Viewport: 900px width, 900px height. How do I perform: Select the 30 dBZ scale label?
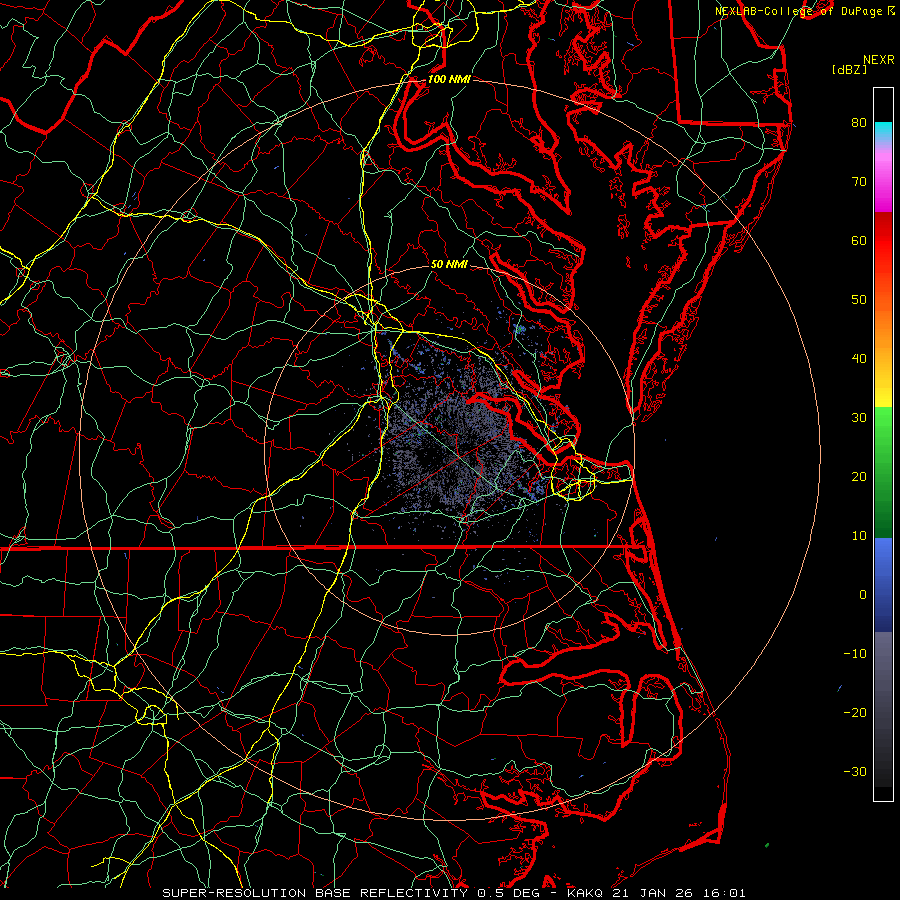(x=857, y=418)
